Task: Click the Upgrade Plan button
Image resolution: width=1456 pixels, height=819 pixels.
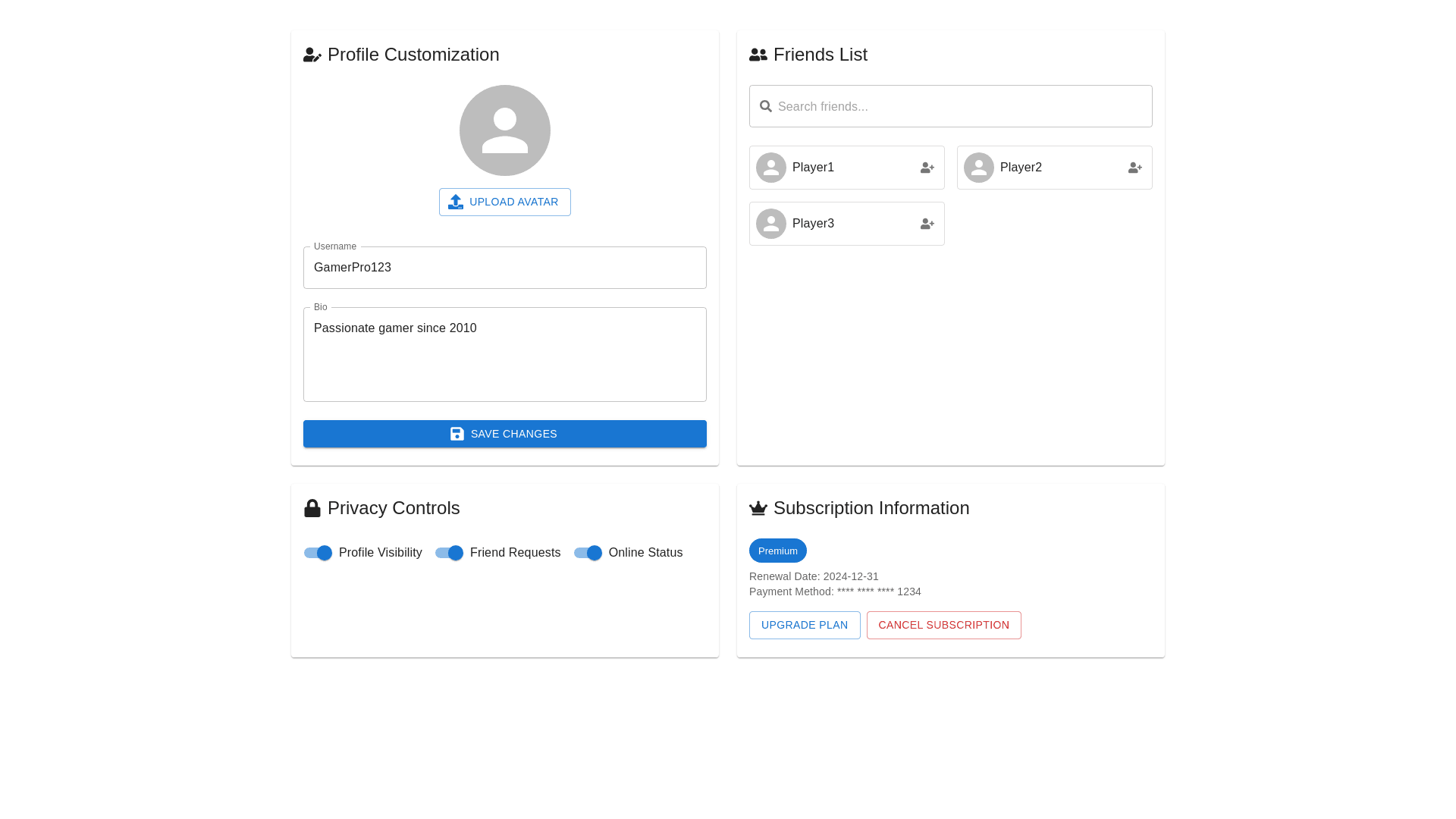Action: click(x=804, y=625)
